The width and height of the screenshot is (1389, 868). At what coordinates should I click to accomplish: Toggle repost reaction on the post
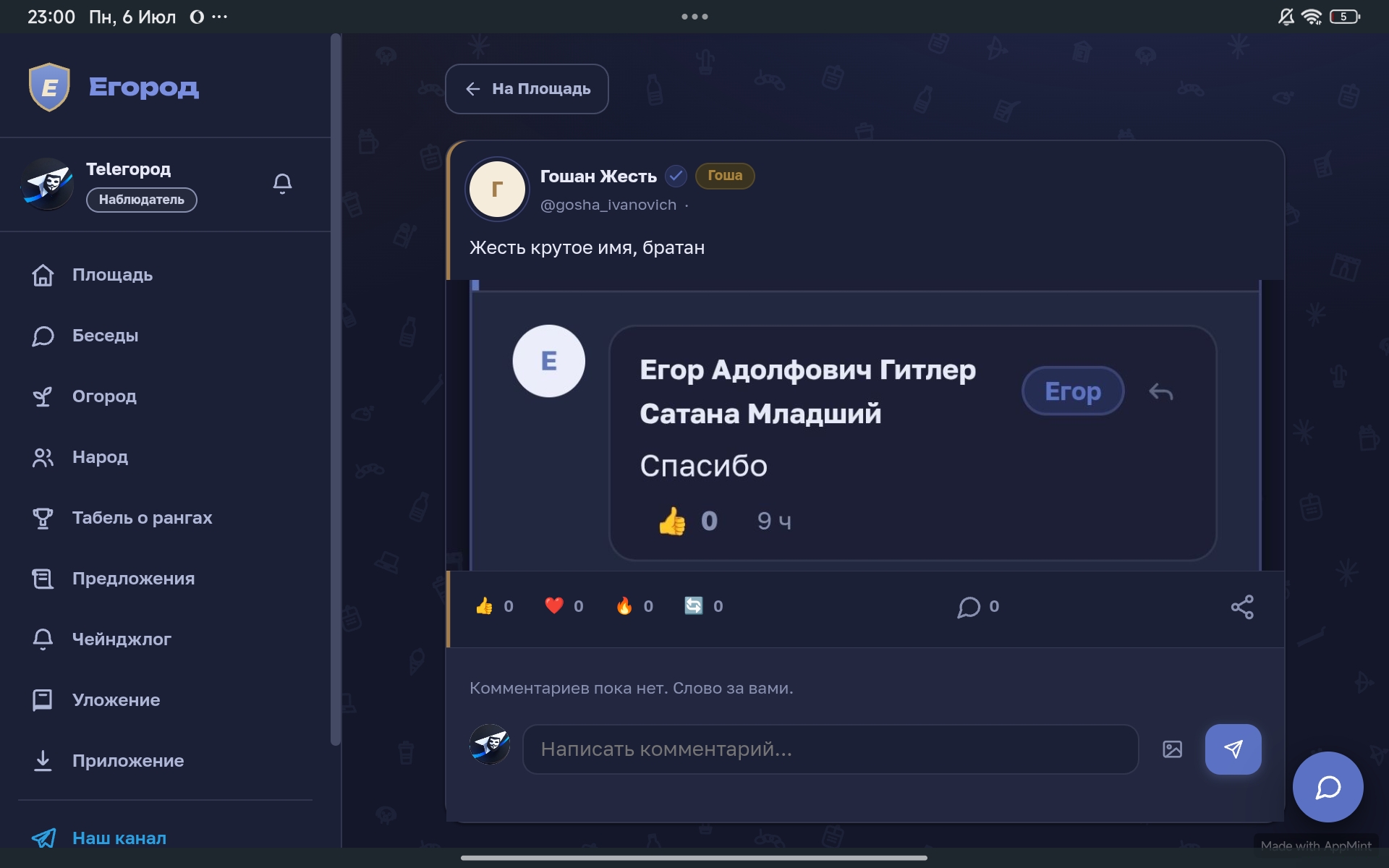(703, 606)
